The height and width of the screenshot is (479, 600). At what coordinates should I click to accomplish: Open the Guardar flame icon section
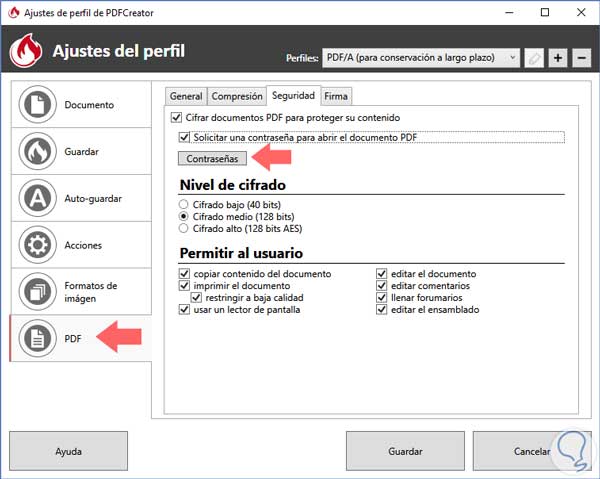pyautogui.click(x=37, y=152)
